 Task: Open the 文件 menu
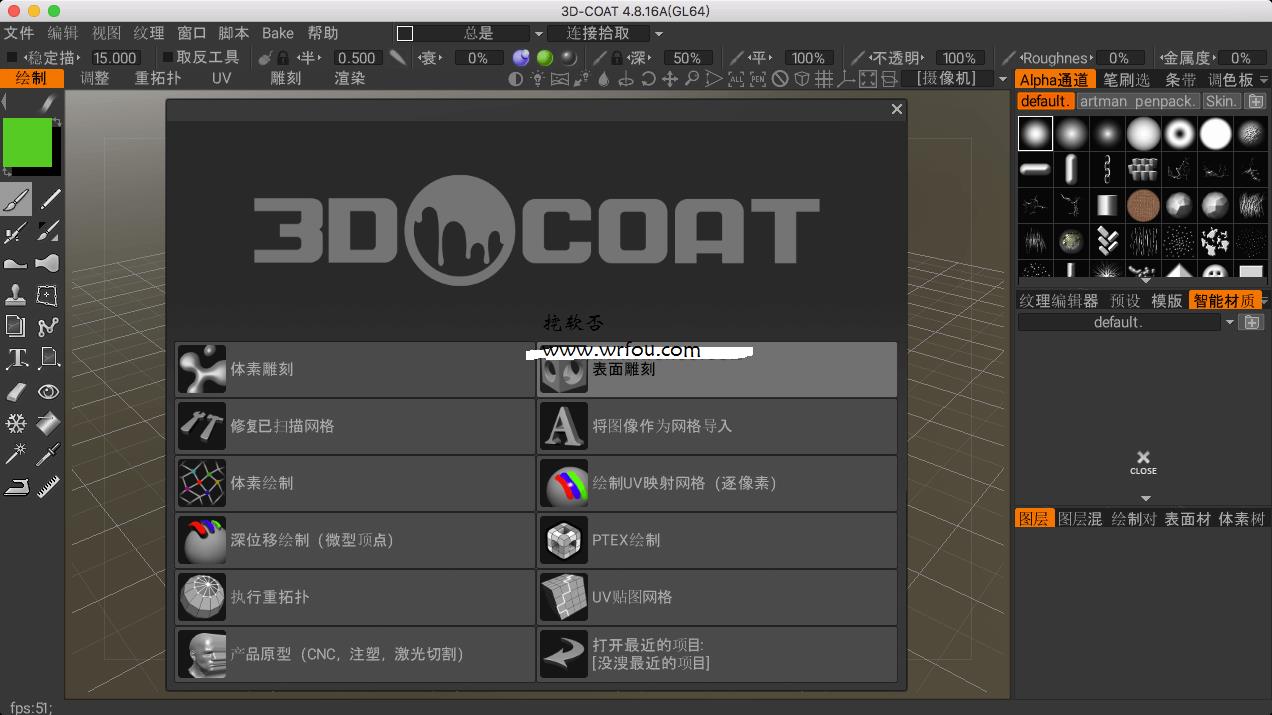point(19,34)
